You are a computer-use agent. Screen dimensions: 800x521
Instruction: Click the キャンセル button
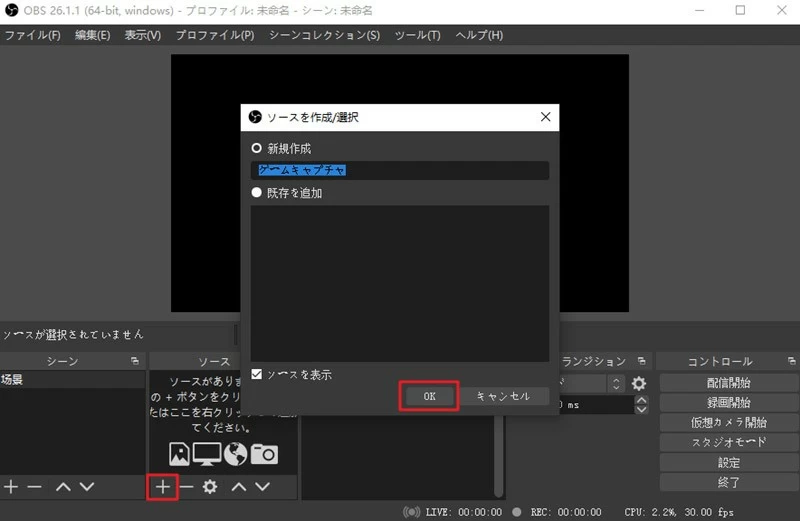[x=503, y=396]
